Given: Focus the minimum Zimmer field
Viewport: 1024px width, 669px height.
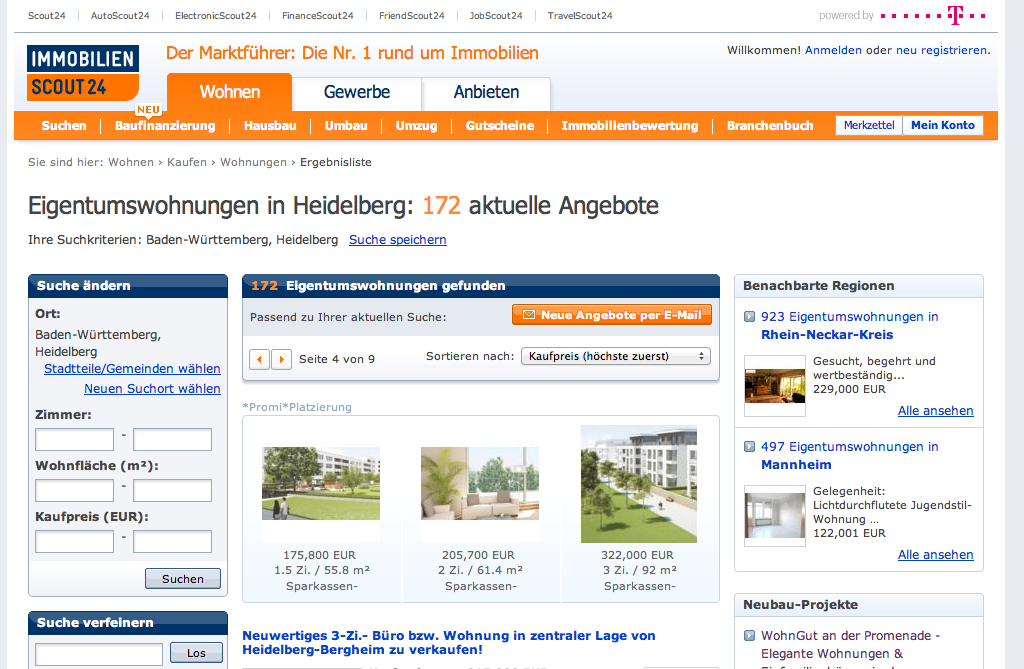Looking at the screenshot, I should click(74, 439).
